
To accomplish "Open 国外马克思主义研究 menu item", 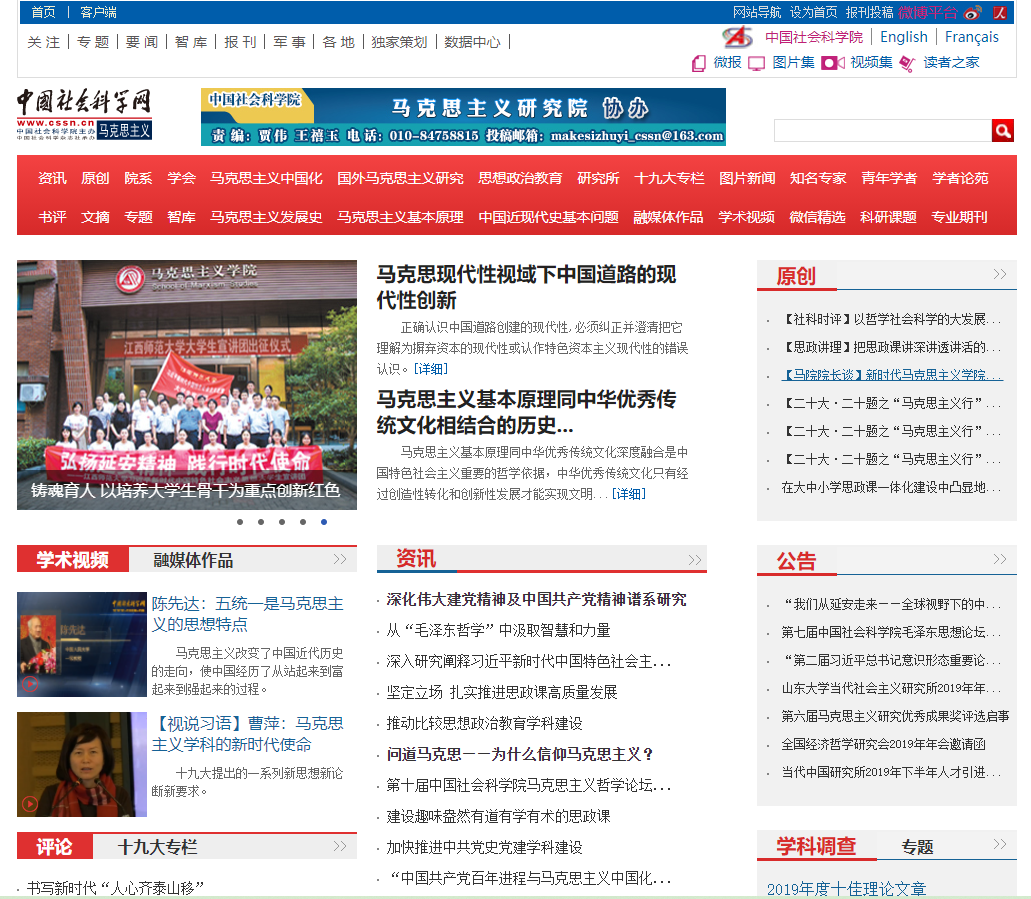I will click(400, 178).
